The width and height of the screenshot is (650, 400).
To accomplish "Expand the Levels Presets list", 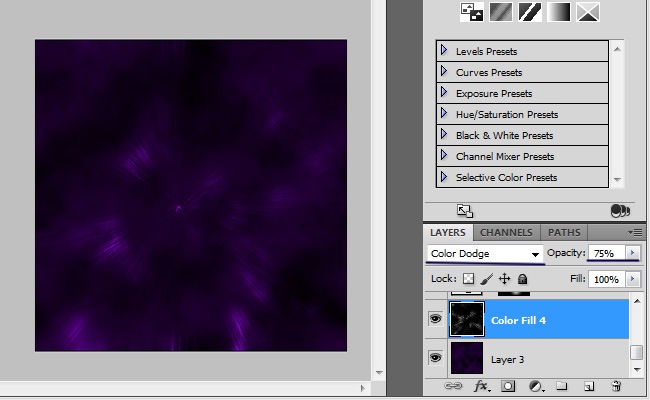I will tap(444, 50).
